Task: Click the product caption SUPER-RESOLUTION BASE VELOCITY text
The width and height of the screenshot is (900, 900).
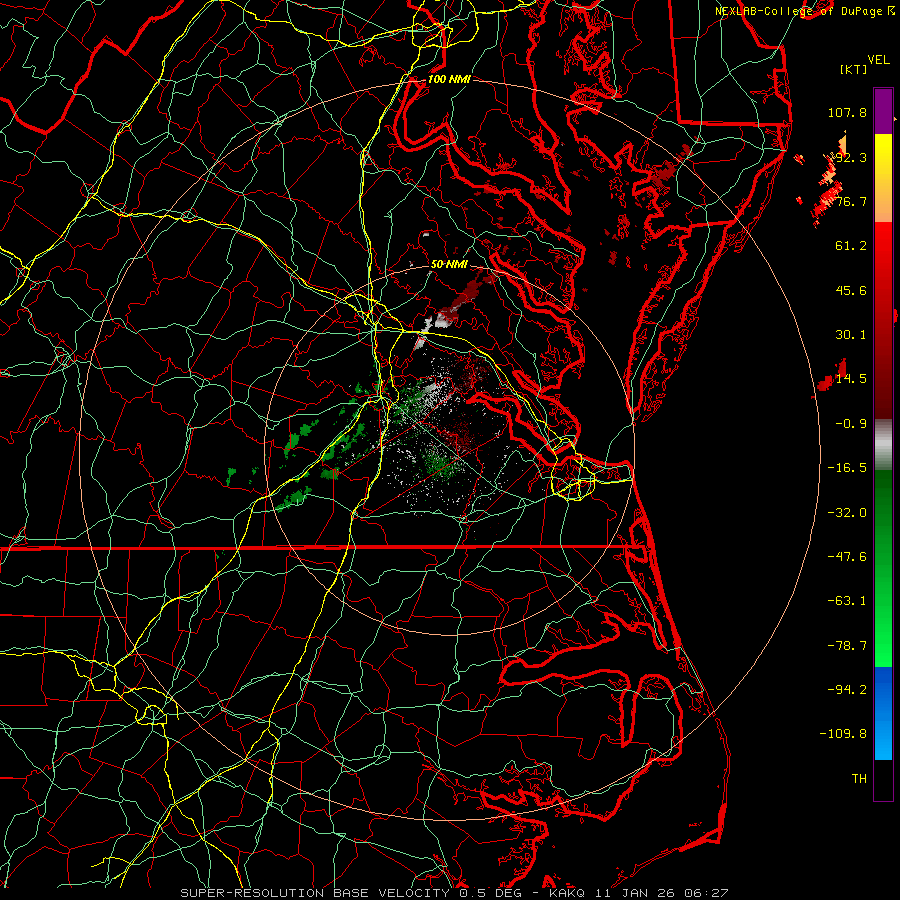Action: coord(315,893)
